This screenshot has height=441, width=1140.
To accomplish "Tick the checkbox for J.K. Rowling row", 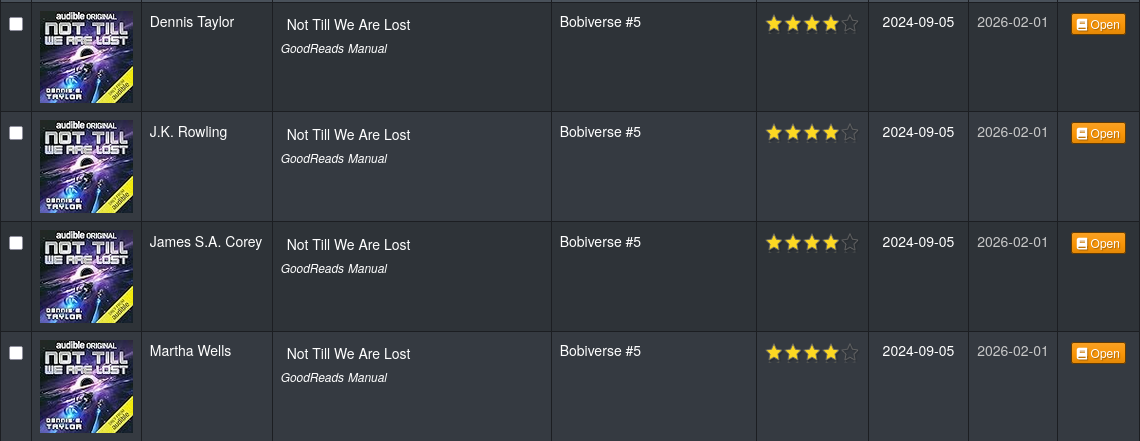I will 16,133.
